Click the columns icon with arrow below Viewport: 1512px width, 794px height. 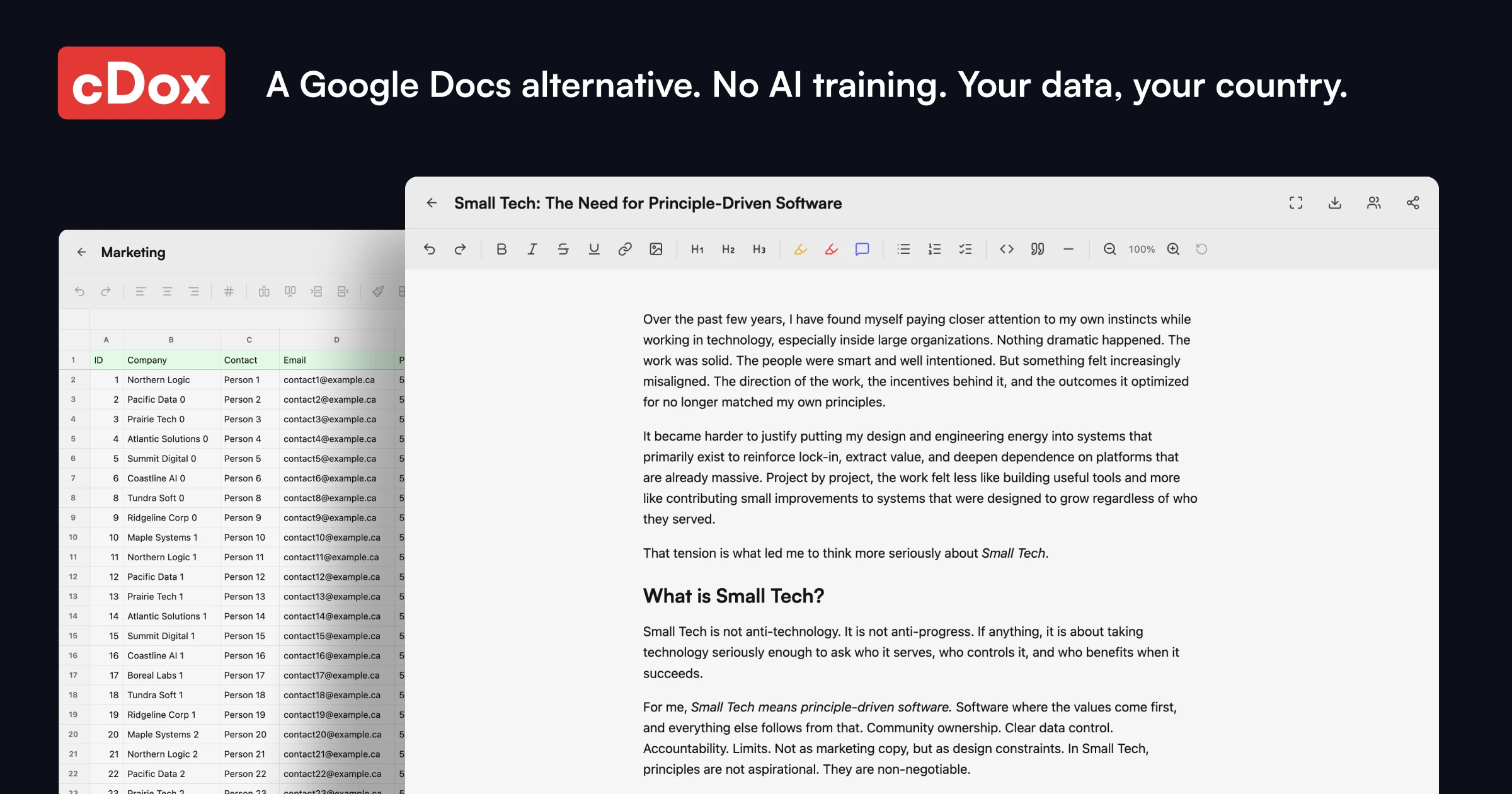290,291
